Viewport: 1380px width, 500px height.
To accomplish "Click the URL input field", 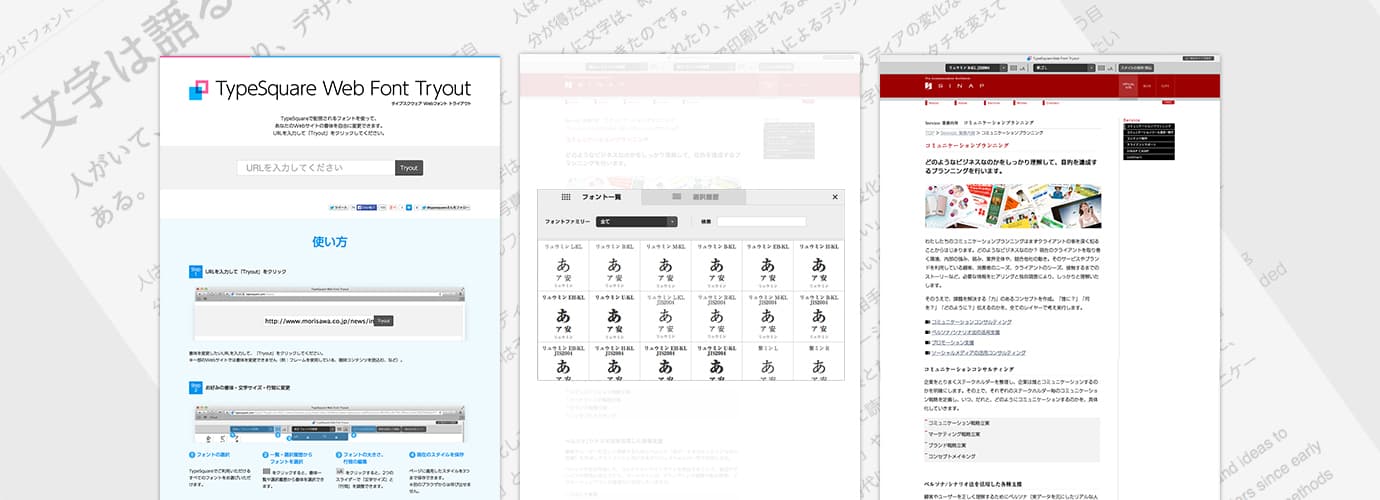I will [x=315, y=168].
